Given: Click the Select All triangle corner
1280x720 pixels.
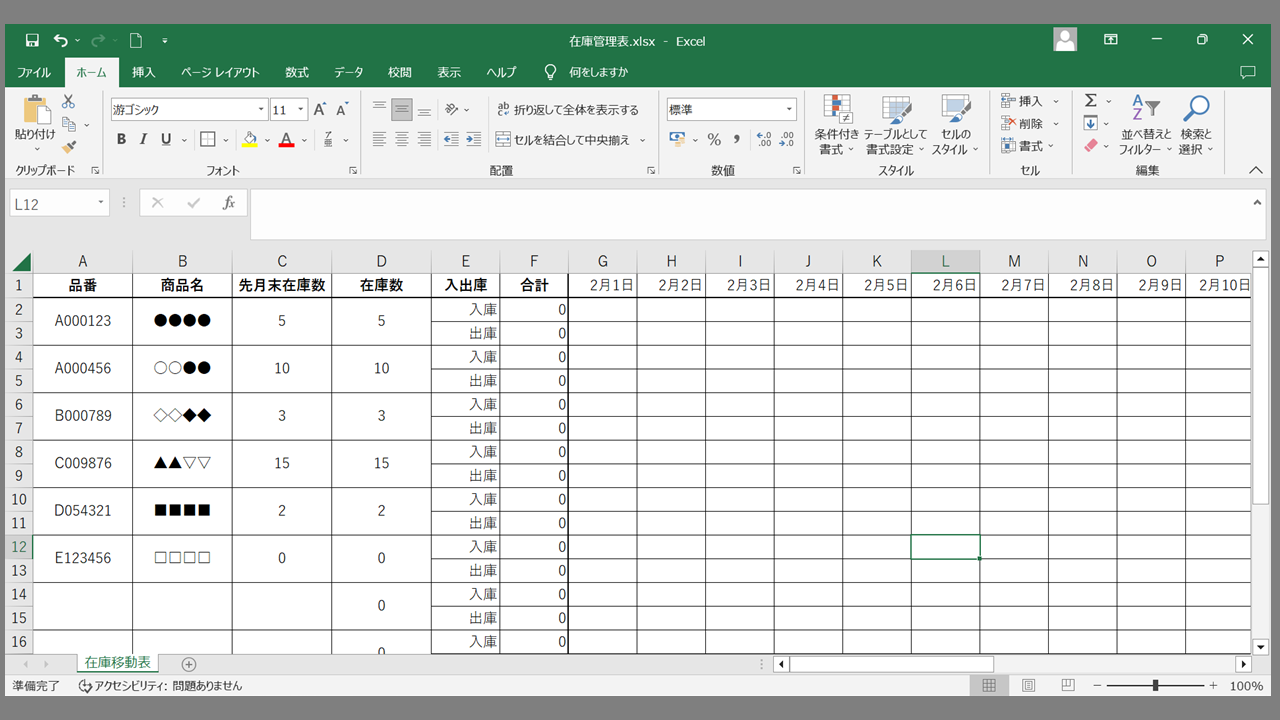Looking at the screenshot, I should [21, 262].
